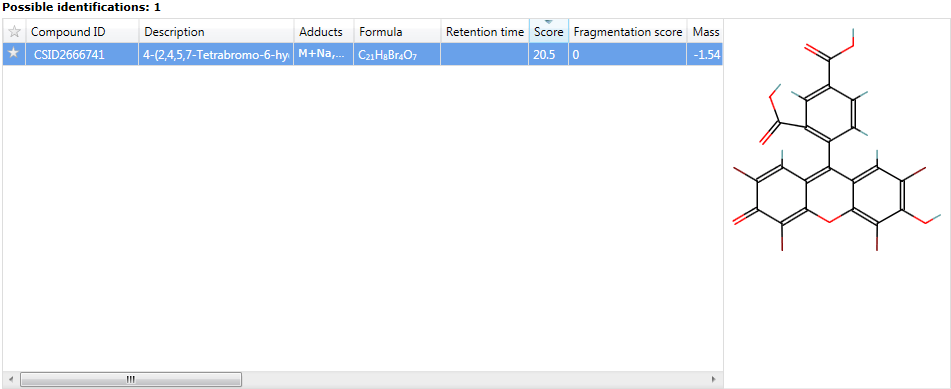The image size is (951, 389).
Task: Click the 20.5 score cell
Action: 548,55
